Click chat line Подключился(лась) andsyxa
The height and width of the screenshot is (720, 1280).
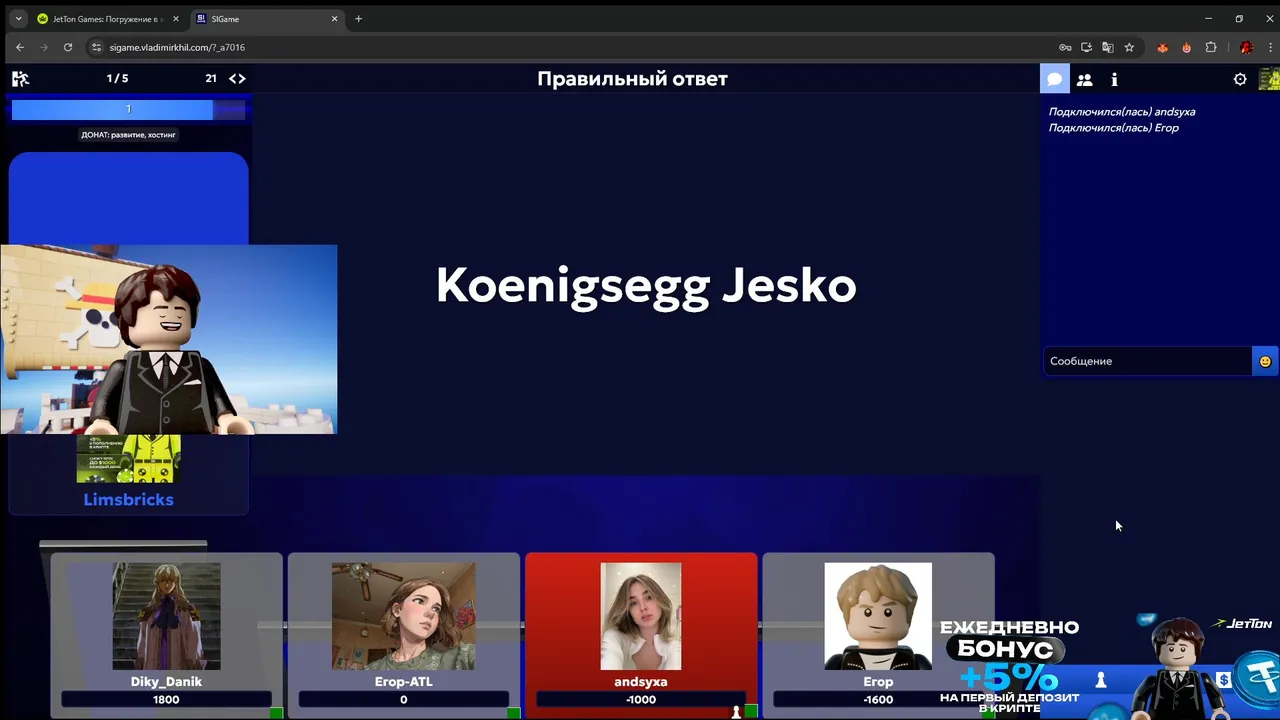(x=1122, y=112)
